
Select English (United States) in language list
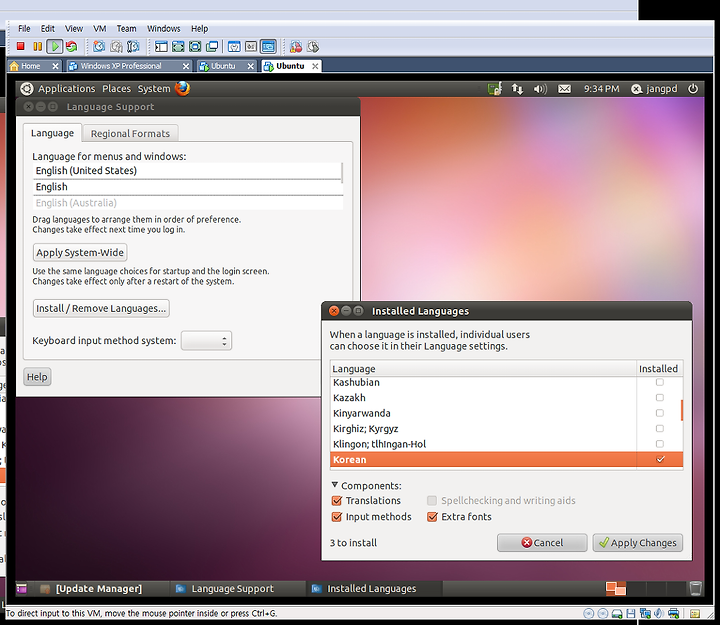pos(187,171)
